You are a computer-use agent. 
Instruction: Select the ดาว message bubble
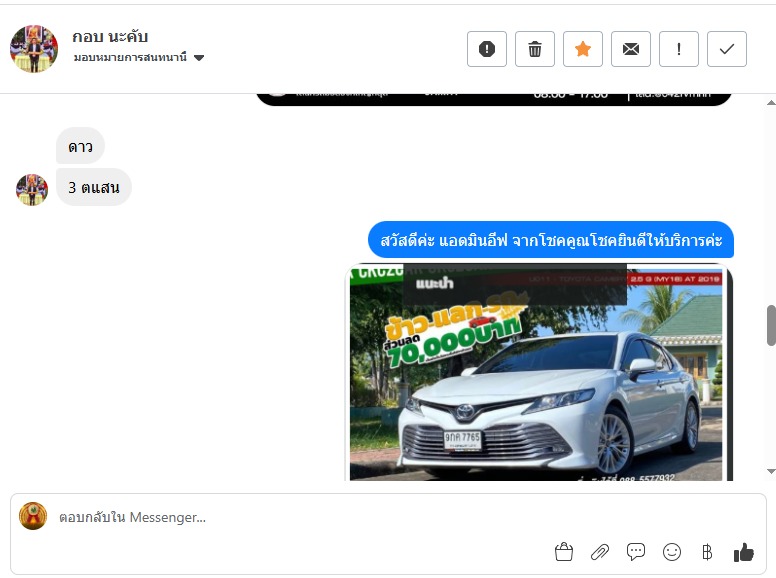click(80, 146)
